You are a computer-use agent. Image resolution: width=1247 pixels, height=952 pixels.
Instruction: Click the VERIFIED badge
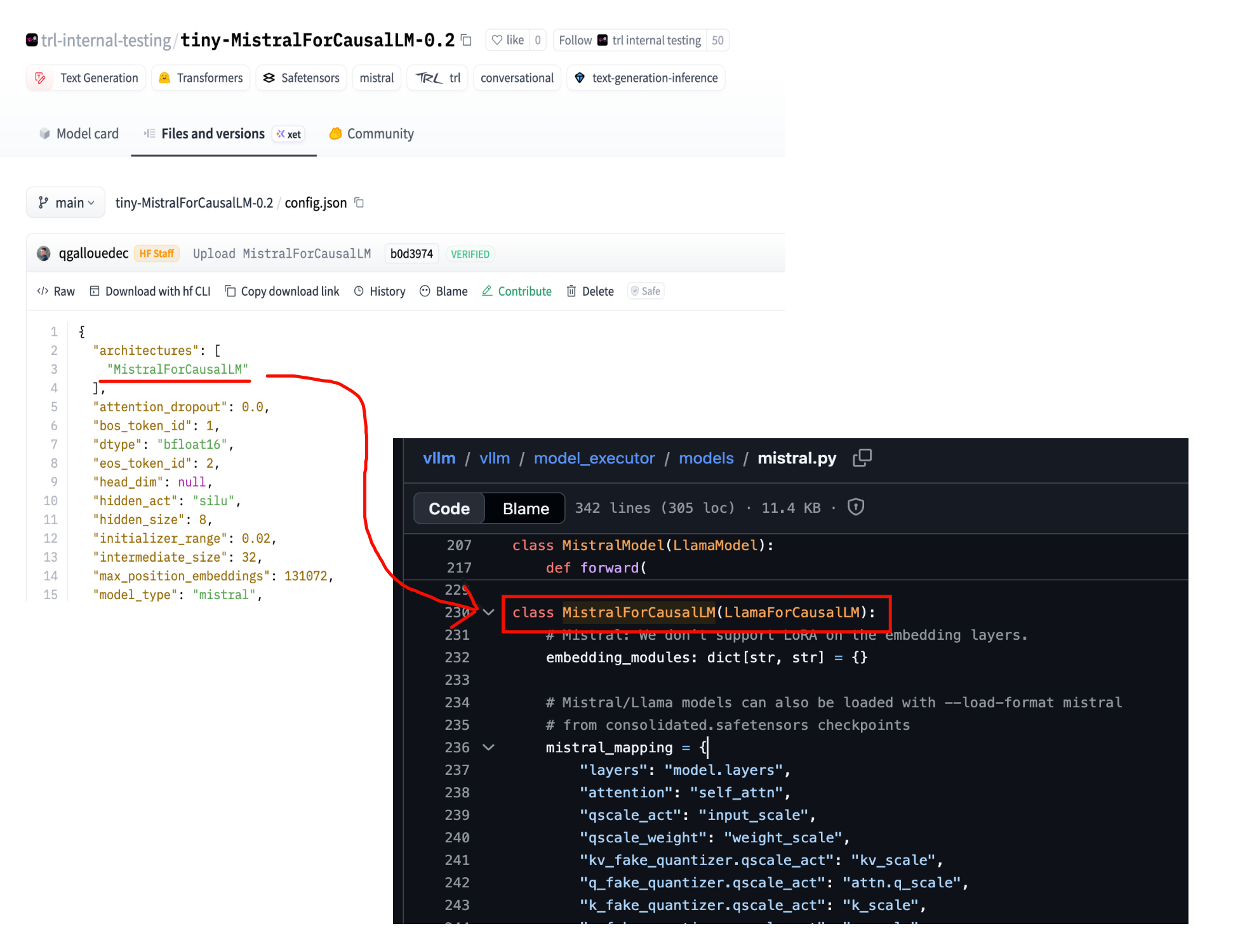470,254
